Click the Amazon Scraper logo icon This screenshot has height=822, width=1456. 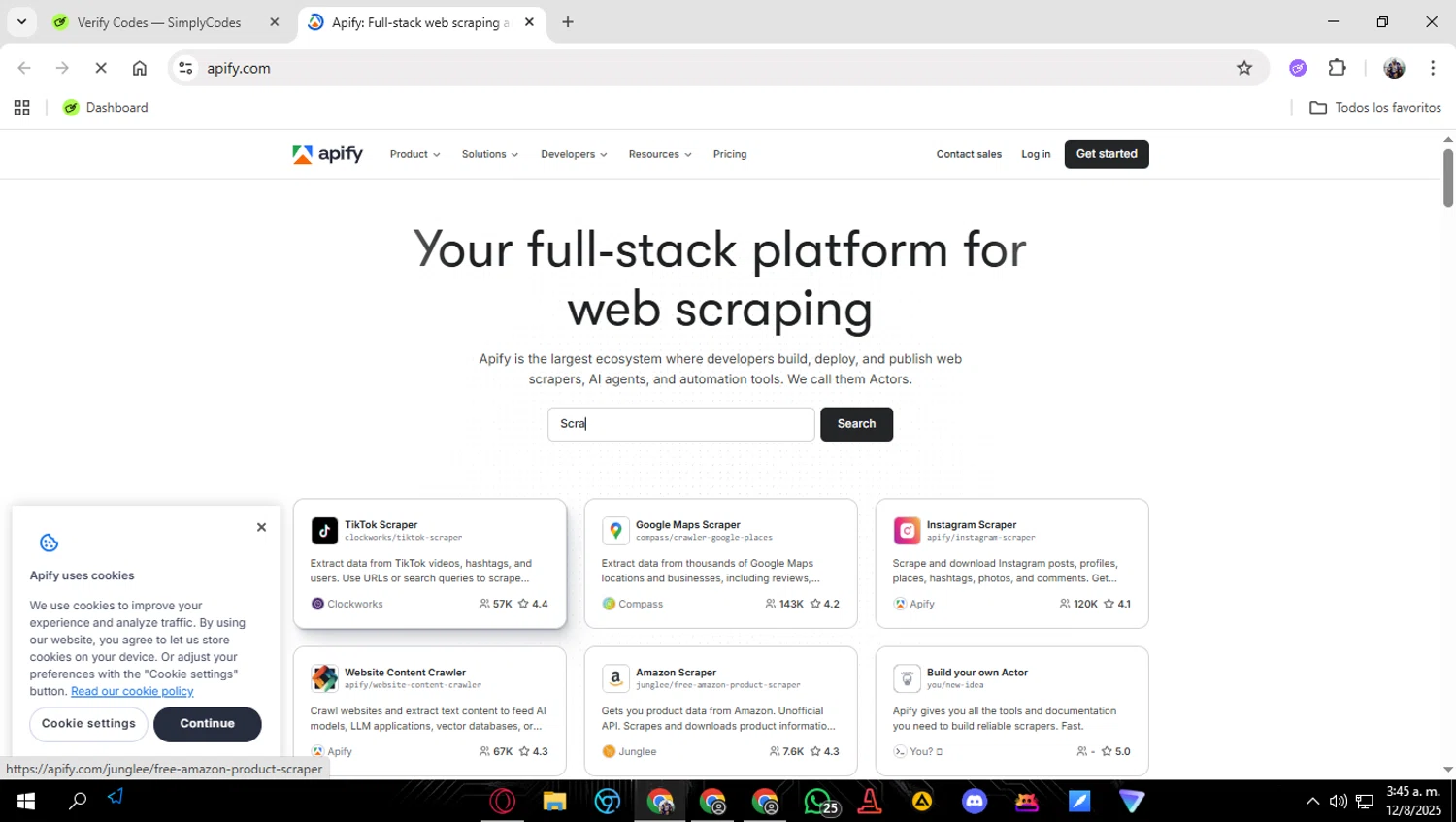615,677
